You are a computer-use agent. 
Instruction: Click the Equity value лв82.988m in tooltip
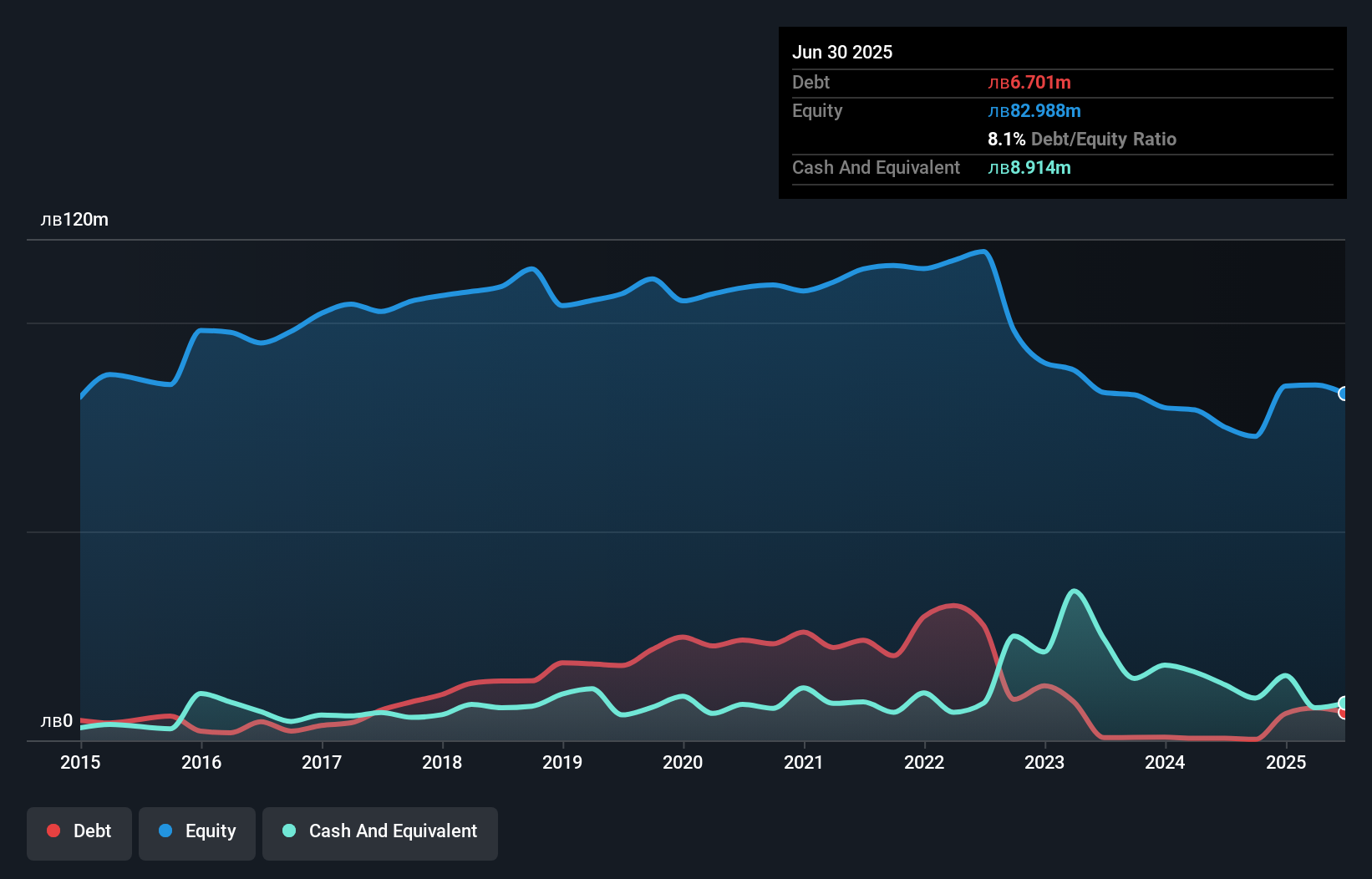click(x=1034, y=111)
